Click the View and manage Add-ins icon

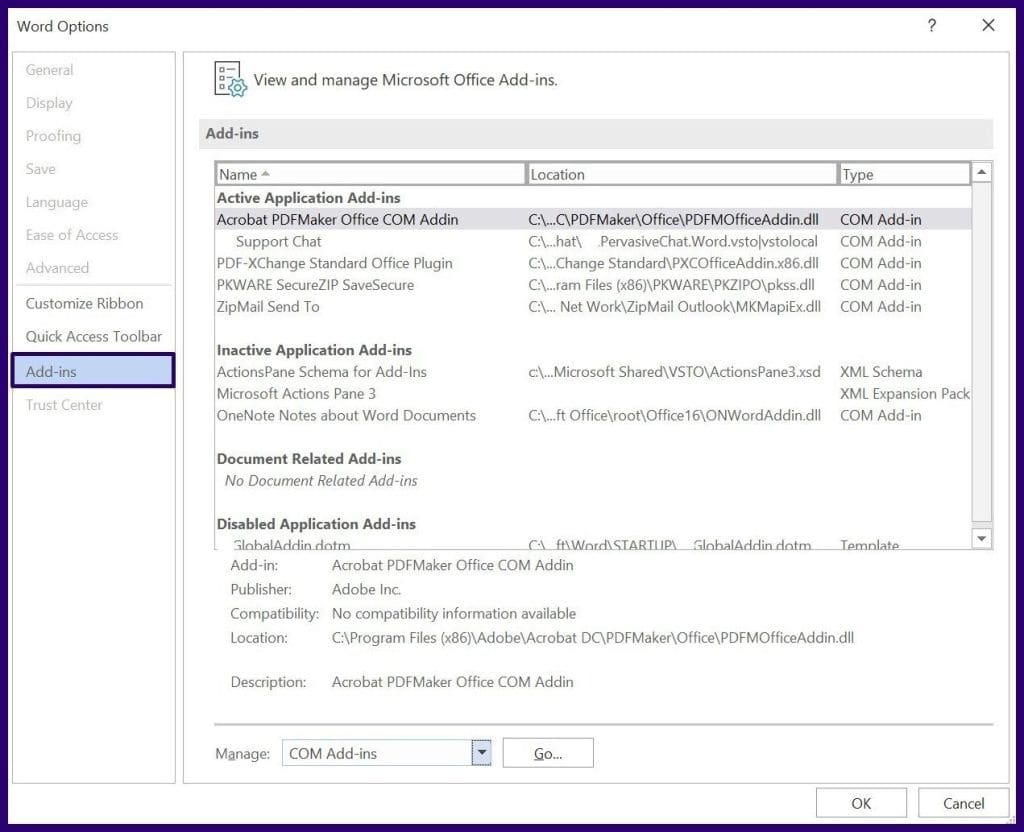coord(228,80)
